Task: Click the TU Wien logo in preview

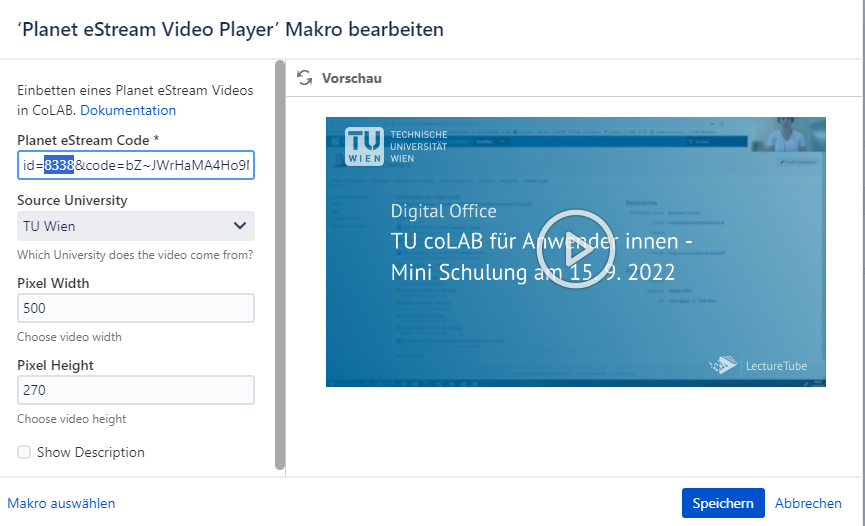Action: pos(396,146)
